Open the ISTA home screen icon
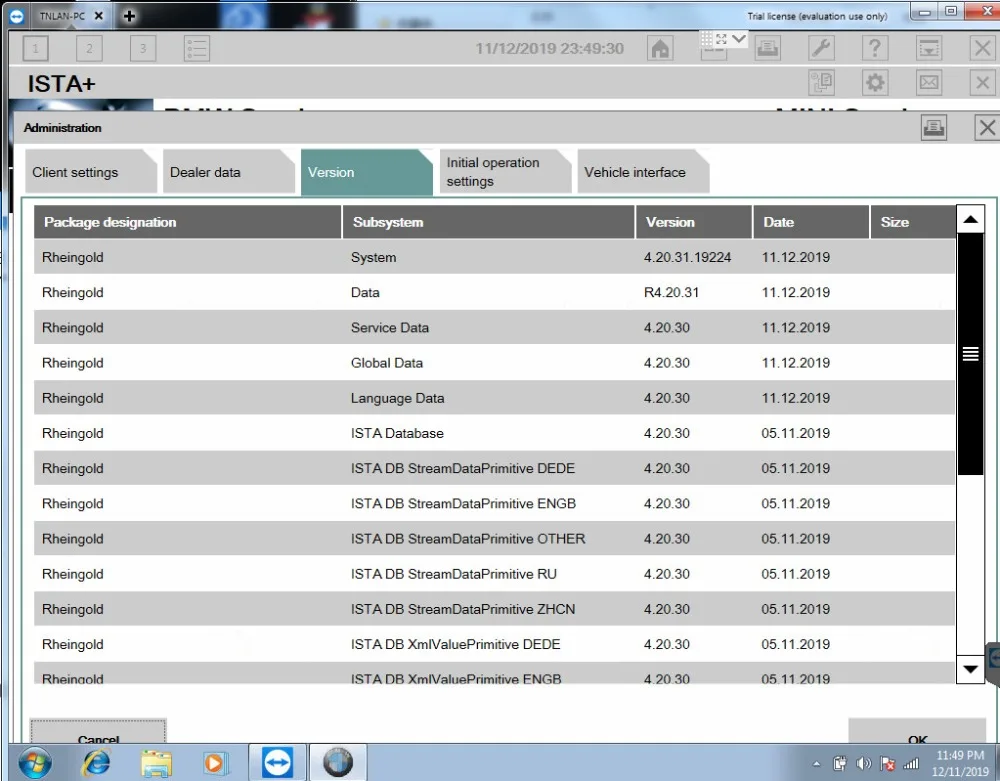 pyautogui.click(x=660, y=48)
